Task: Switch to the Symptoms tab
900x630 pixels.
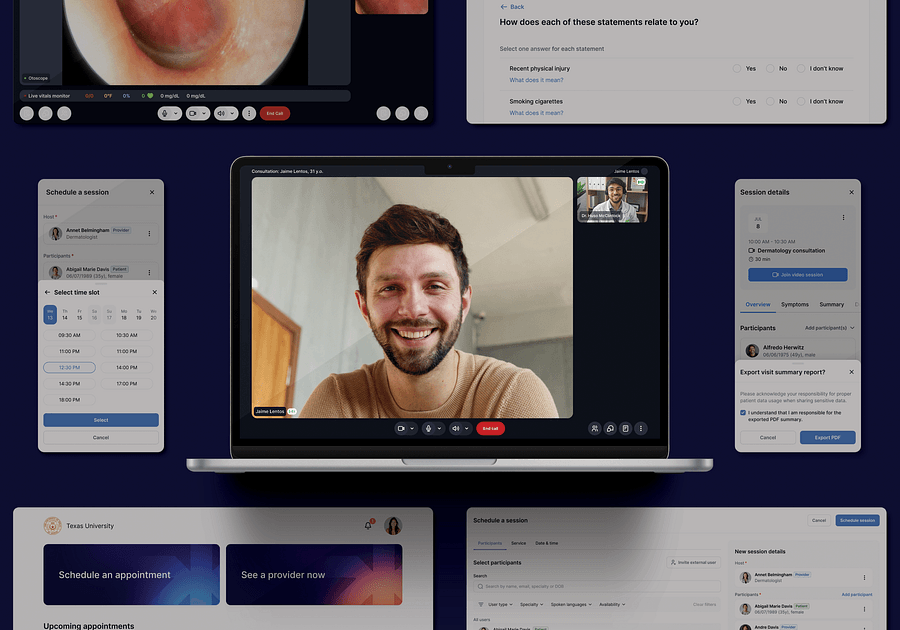Action: click(x=795, y=304)
